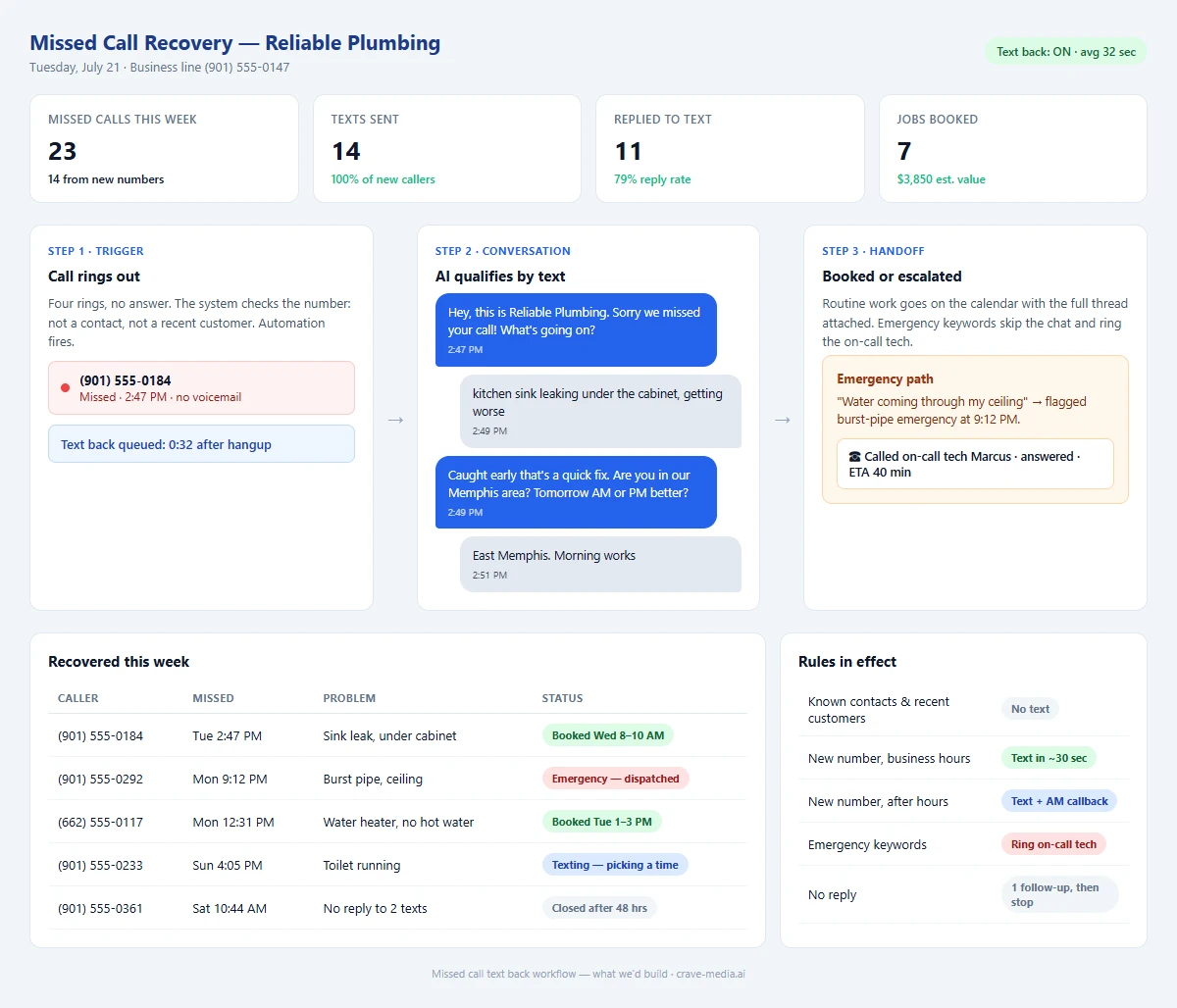The height and width of the screenshot is (1008, 1177).
Task: Select the (901) 555-0184 missed call alert
Action: pyautogui.click(x=201, y=388)
